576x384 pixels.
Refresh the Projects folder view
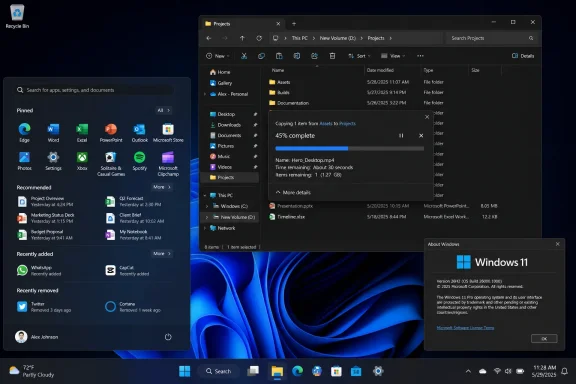point(259,38)
